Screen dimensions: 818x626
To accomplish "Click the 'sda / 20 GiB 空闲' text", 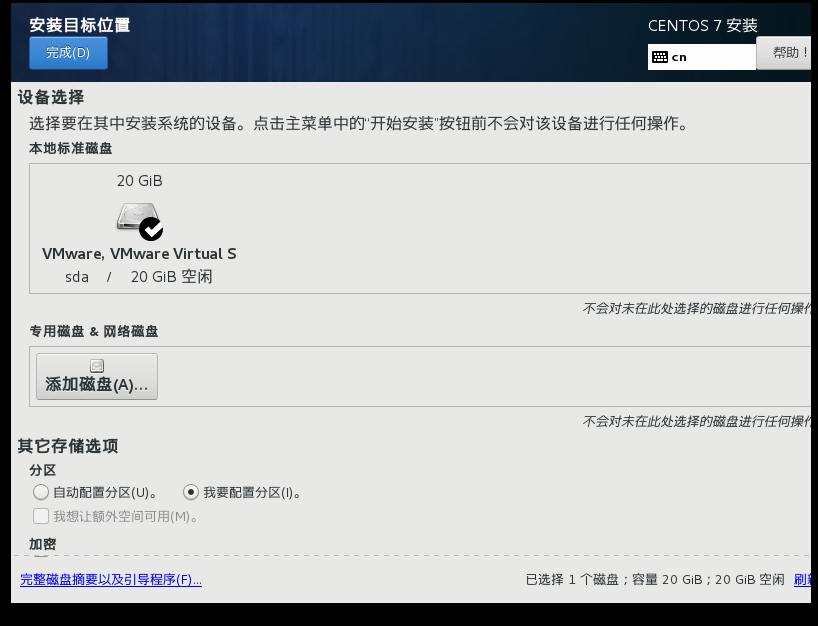I will [139, 277].
